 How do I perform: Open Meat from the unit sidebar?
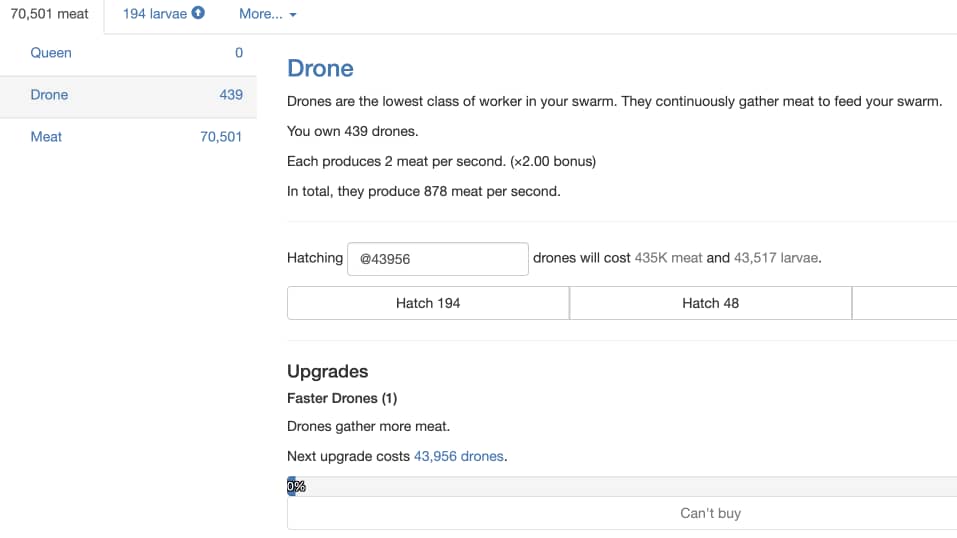tap(46, 136)
